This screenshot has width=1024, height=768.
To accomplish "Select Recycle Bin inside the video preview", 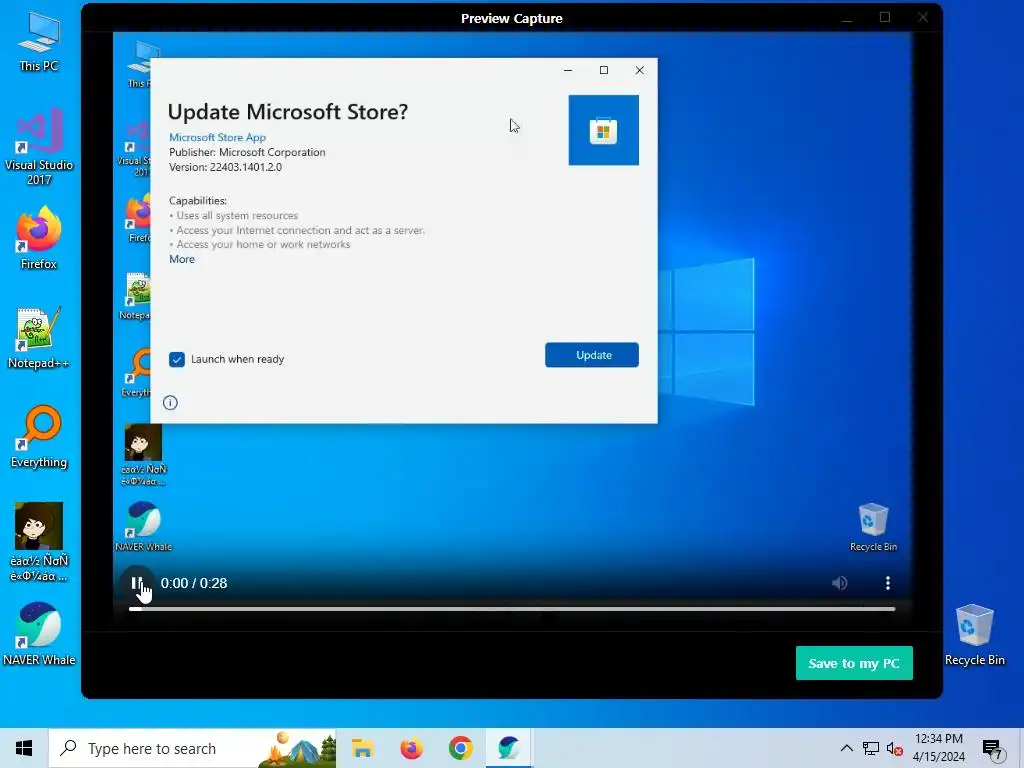I will pyautogui.click(x=873, y=527).
